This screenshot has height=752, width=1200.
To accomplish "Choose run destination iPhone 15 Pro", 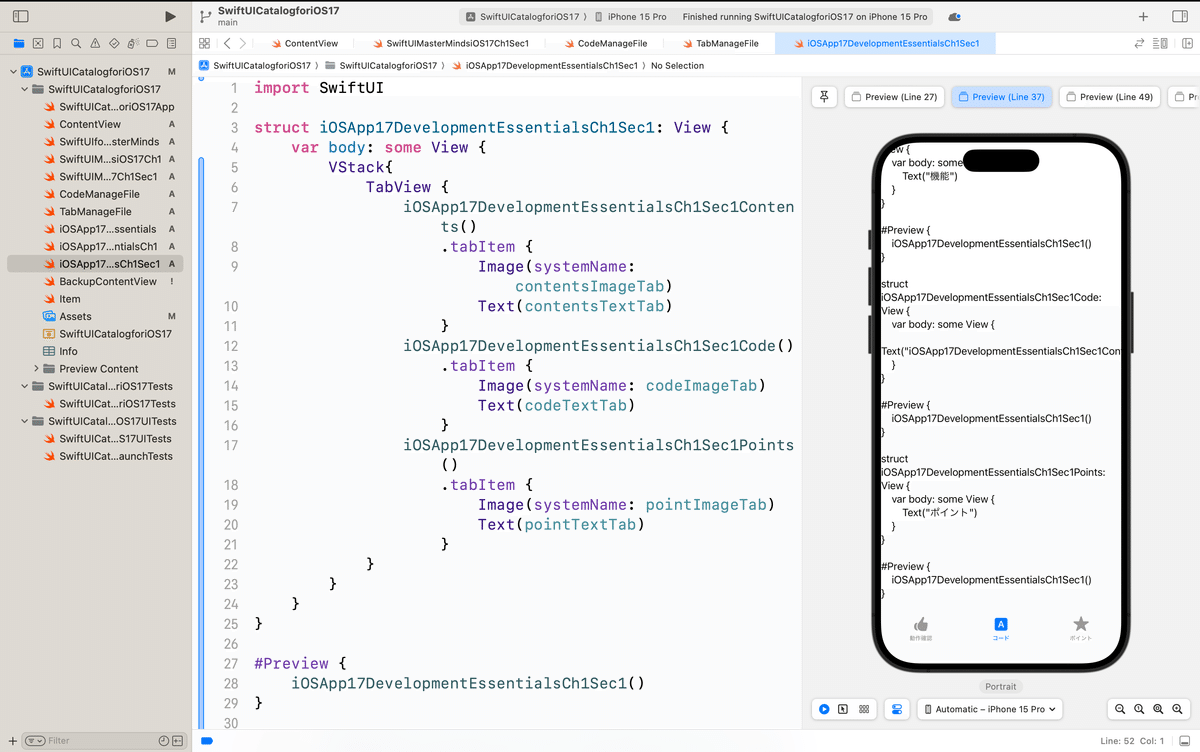I will point(630,17).
